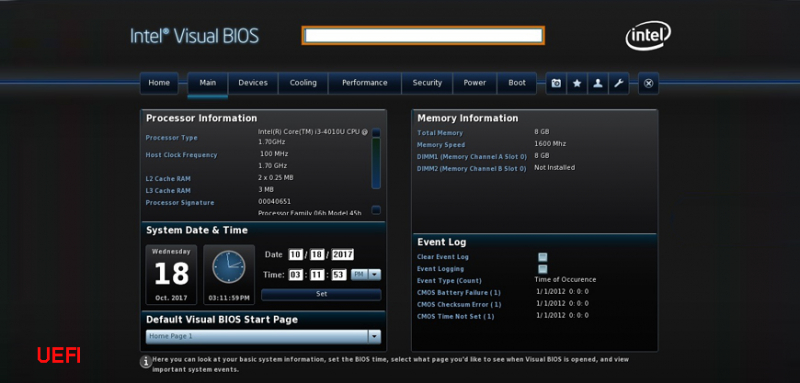Viewport: 800px width, 383px height.
Task: Select the Main tab
Action: point(208,83)
